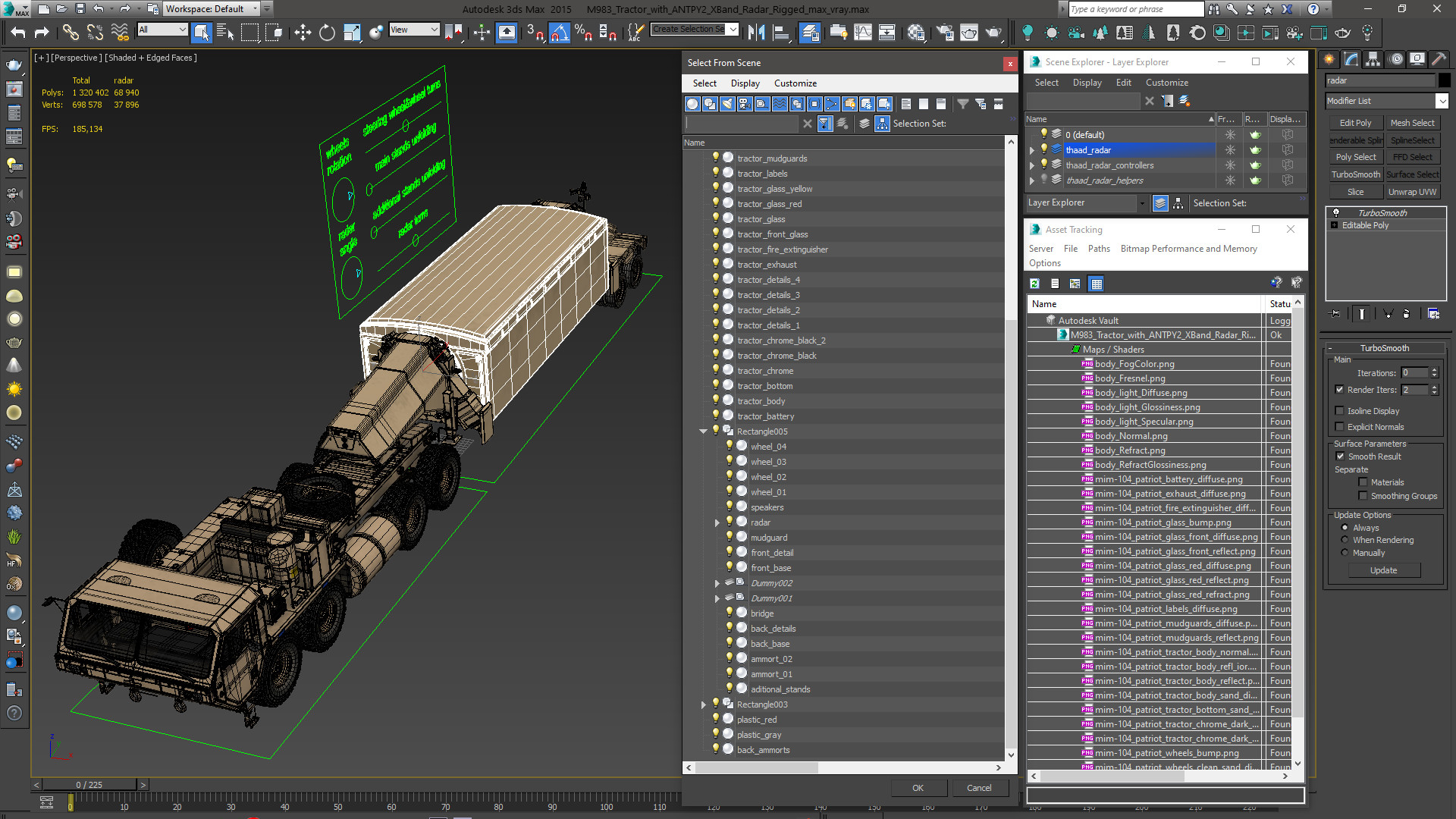The height and width of the screenshot is (819, 1456).
Task: Toggle Display Geometry filter in Select From Scene
Action: point(692,104)
